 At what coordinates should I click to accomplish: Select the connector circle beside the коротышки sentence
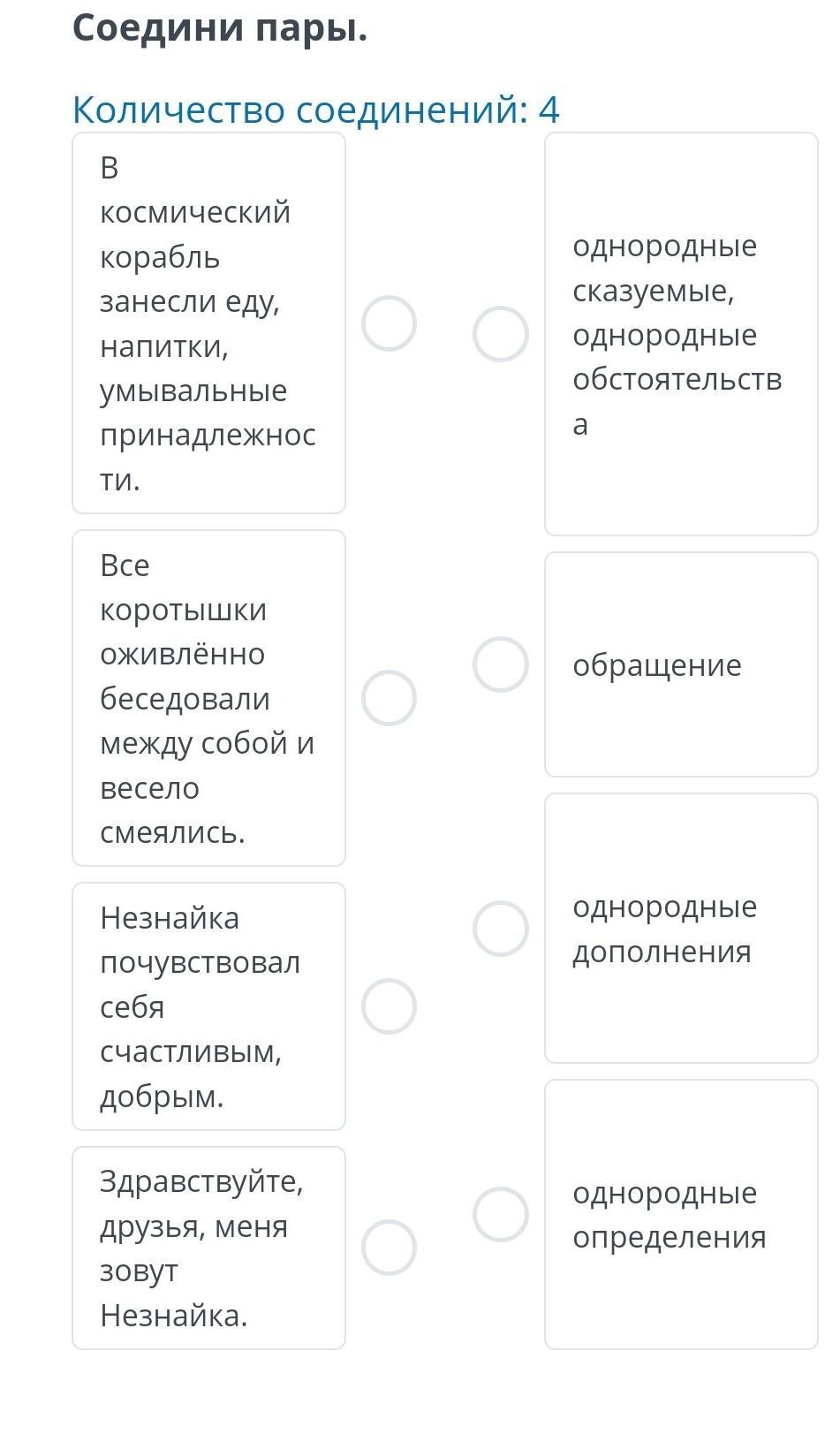point(389,698)
